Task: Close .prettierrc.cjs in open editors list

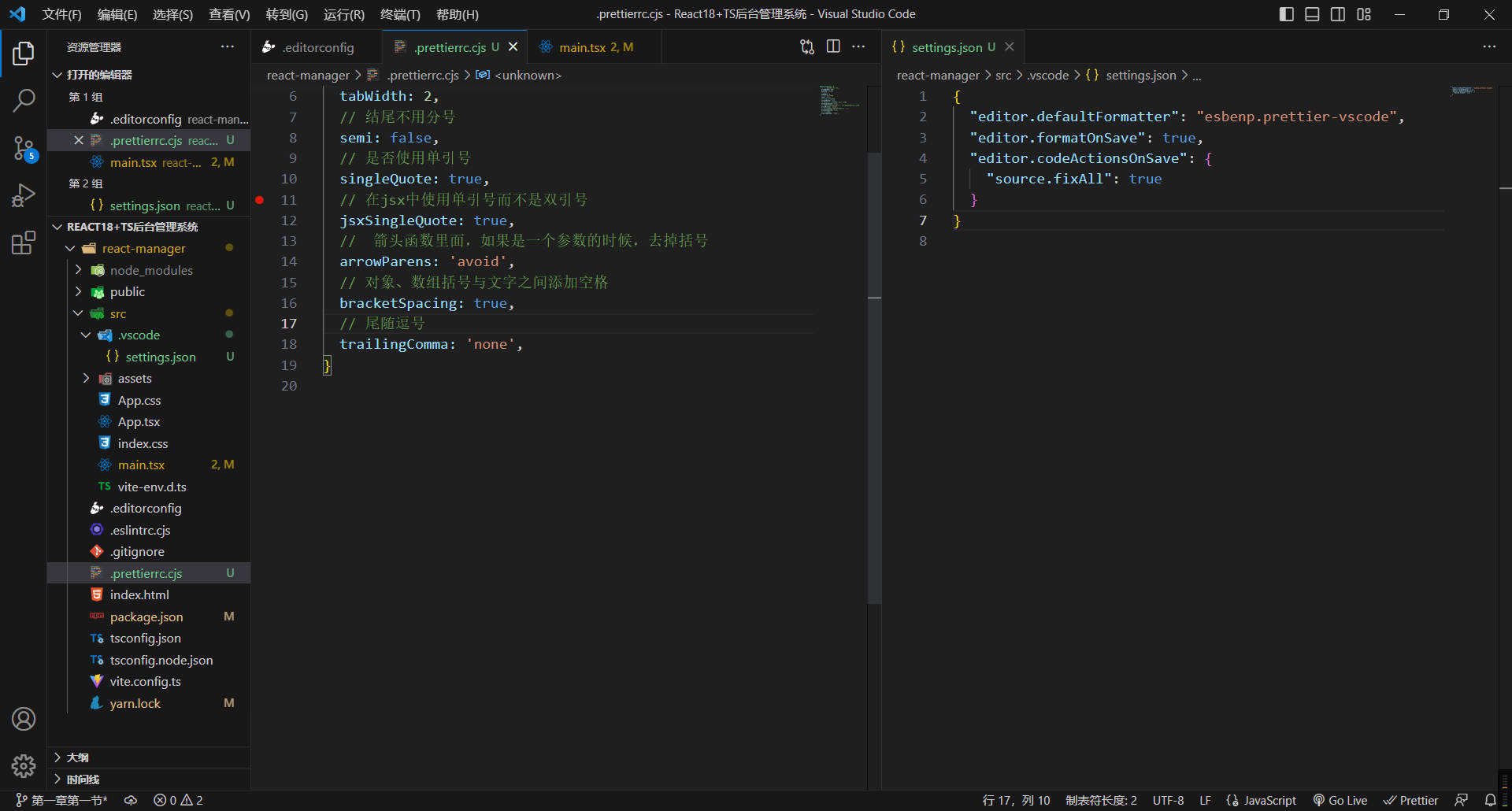Action: [78, 140]
